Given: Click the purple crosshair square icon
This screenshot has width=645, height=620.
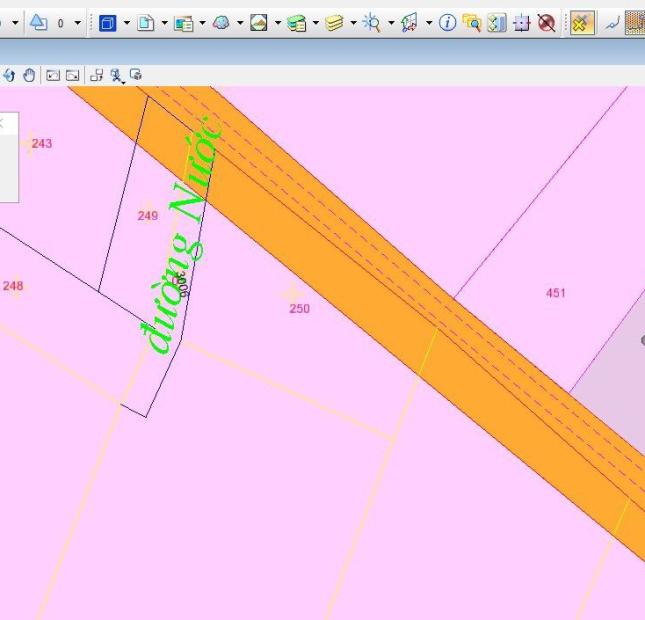Looking at the screenshot, I should pyautogui.click(x=522, y=23).
